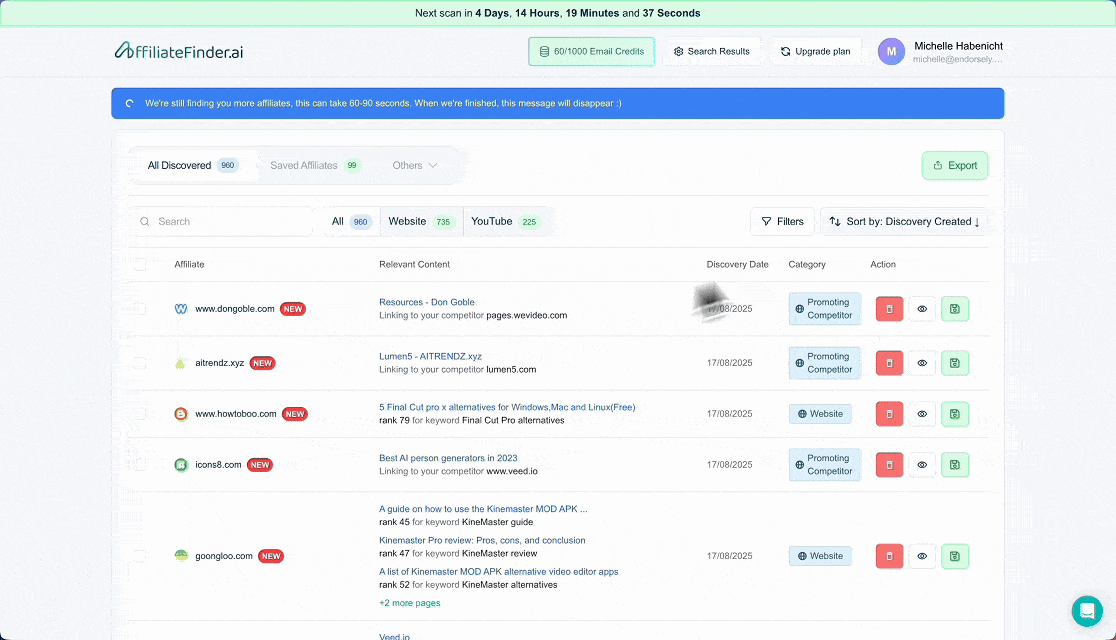The width and height of the screenshot is (1116, 640).
Task: Open the Resources - Don Goble link
Action: [426, 302]
